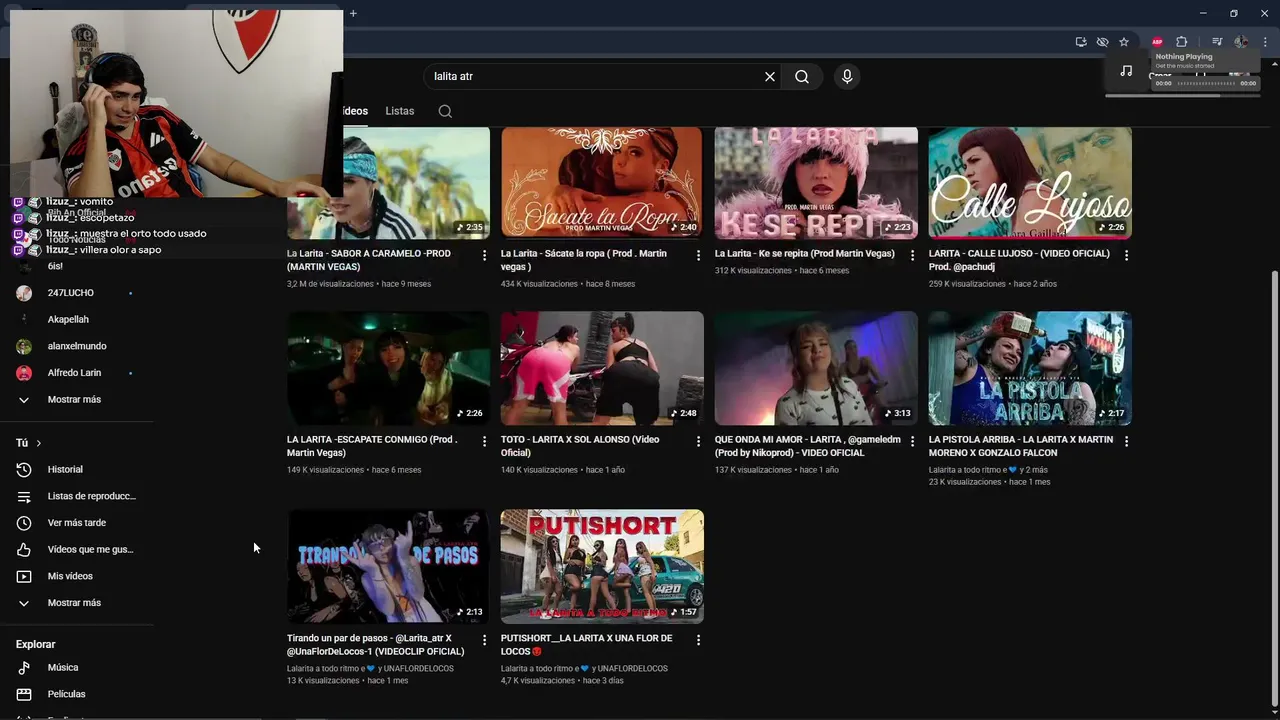Open options menu for PUTISHORT video
Viewport: 1280px width, 720px height.
tap(698, 640)
